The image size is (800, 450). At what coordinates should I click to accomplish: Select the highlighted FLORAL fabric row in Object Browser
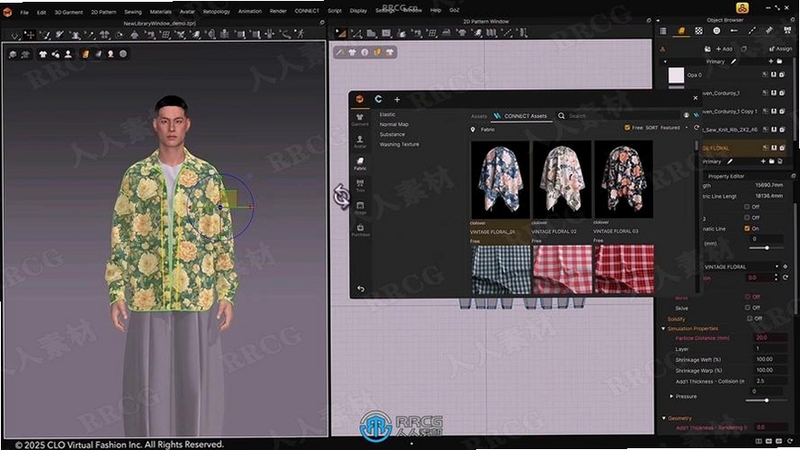(x=745, y=148)
